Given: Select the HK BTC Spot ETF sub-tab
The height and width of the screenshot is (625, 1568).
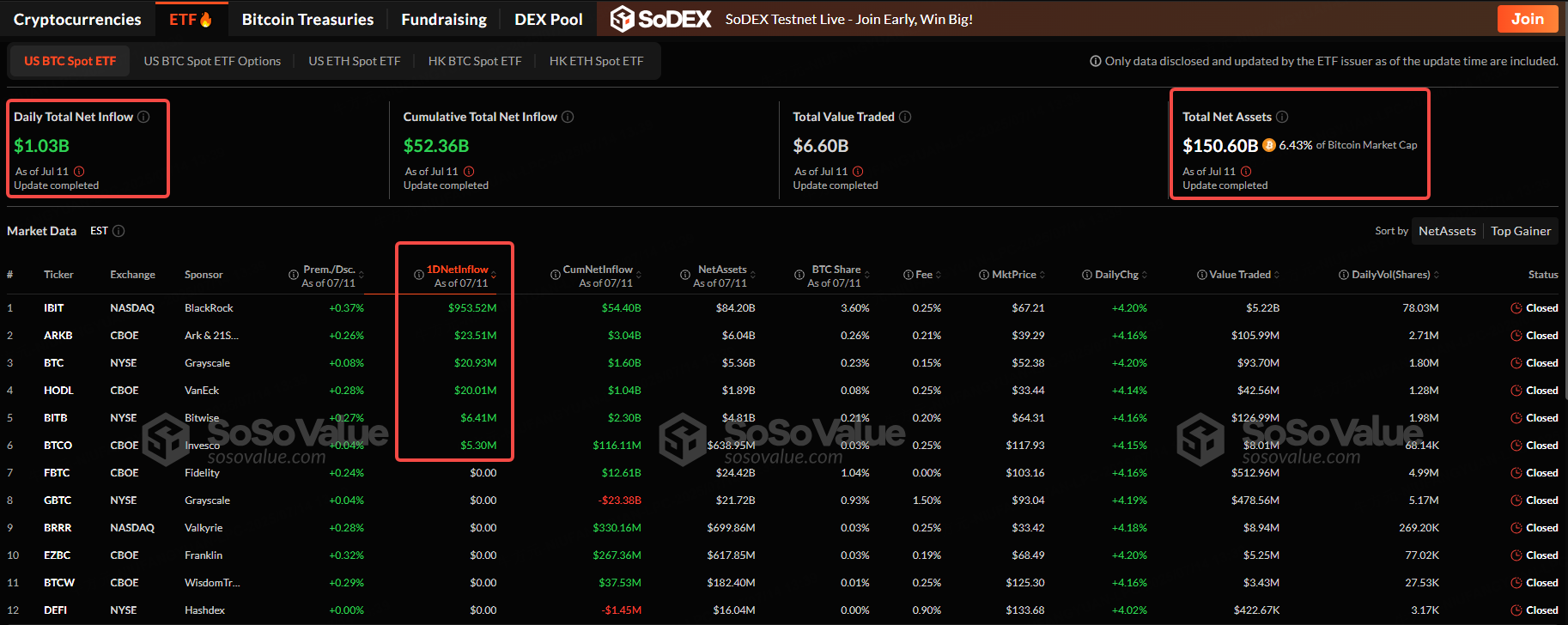Looking at the screenshot, I should pyautogui.click(x=475, y=61).
